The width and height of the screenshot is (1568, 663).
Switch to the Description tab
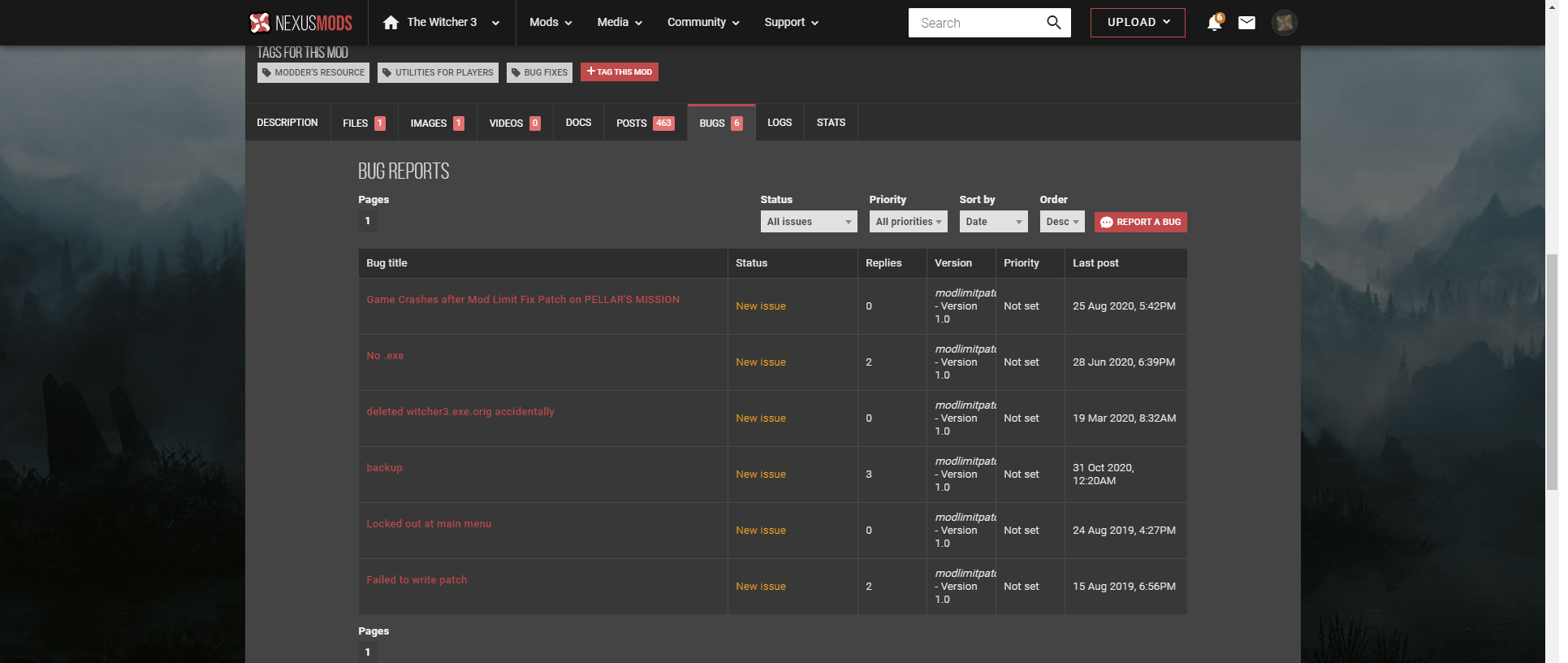click(287, 123)
